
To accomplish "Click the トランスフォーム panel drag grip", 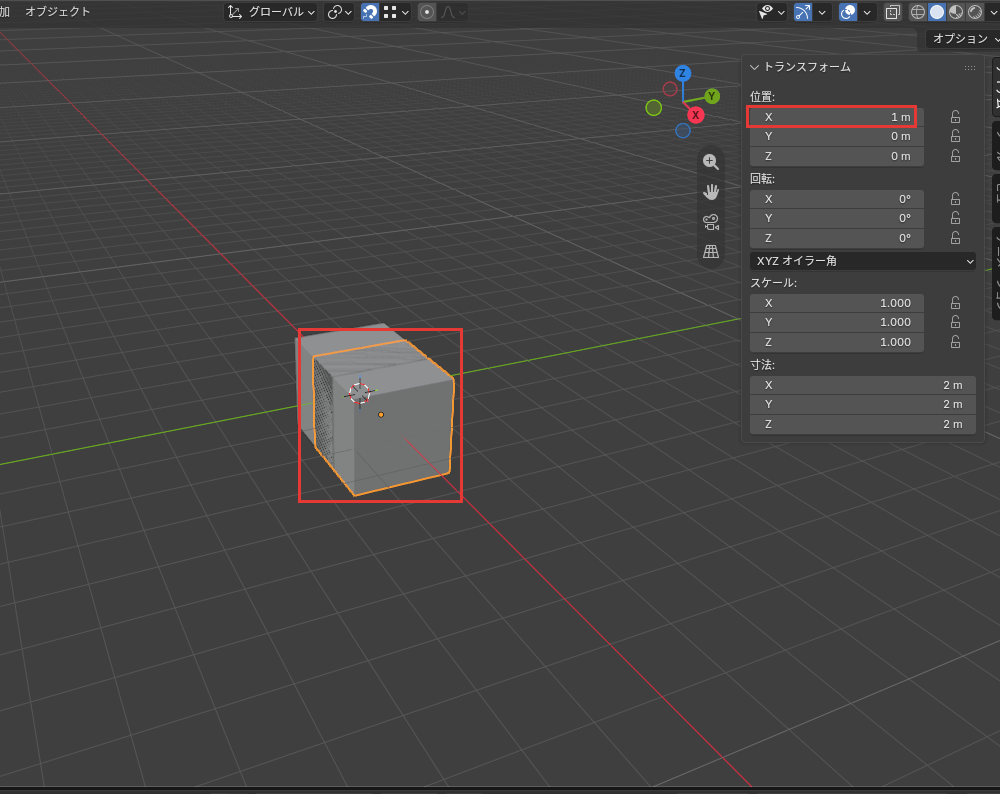I will 969,68.
